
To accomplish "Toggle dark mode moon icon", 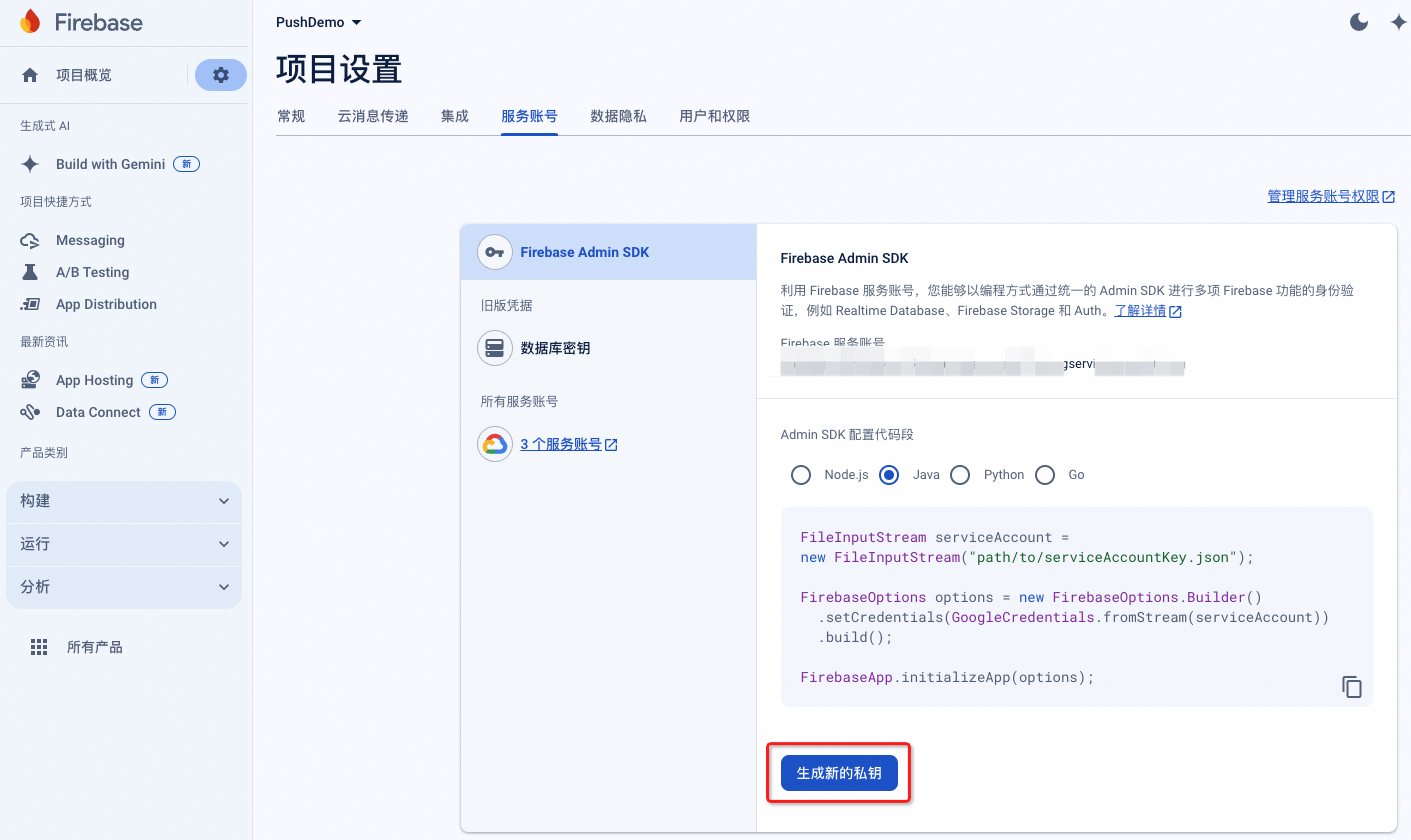I will [x=1359, y=22].
